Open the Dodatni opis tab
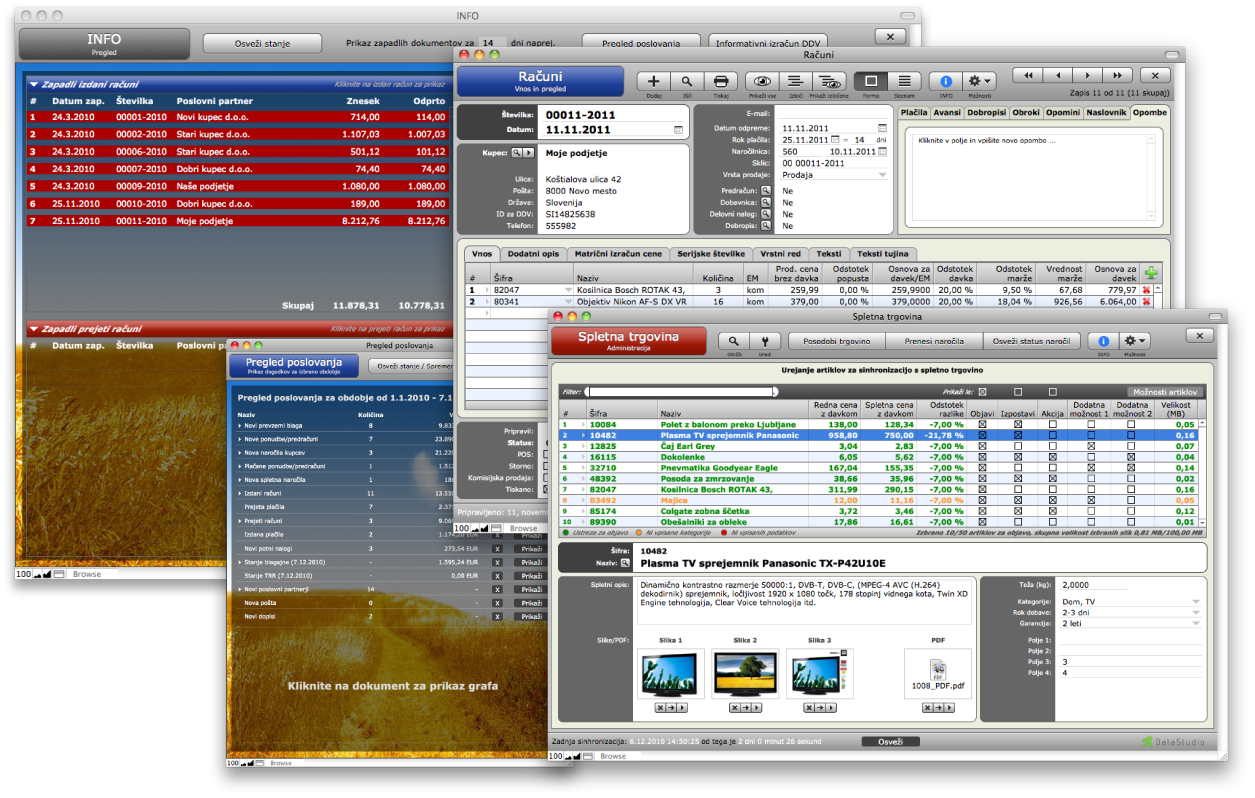The width and height of the screenshot is (1255, 798). click(x=532, y=254)
